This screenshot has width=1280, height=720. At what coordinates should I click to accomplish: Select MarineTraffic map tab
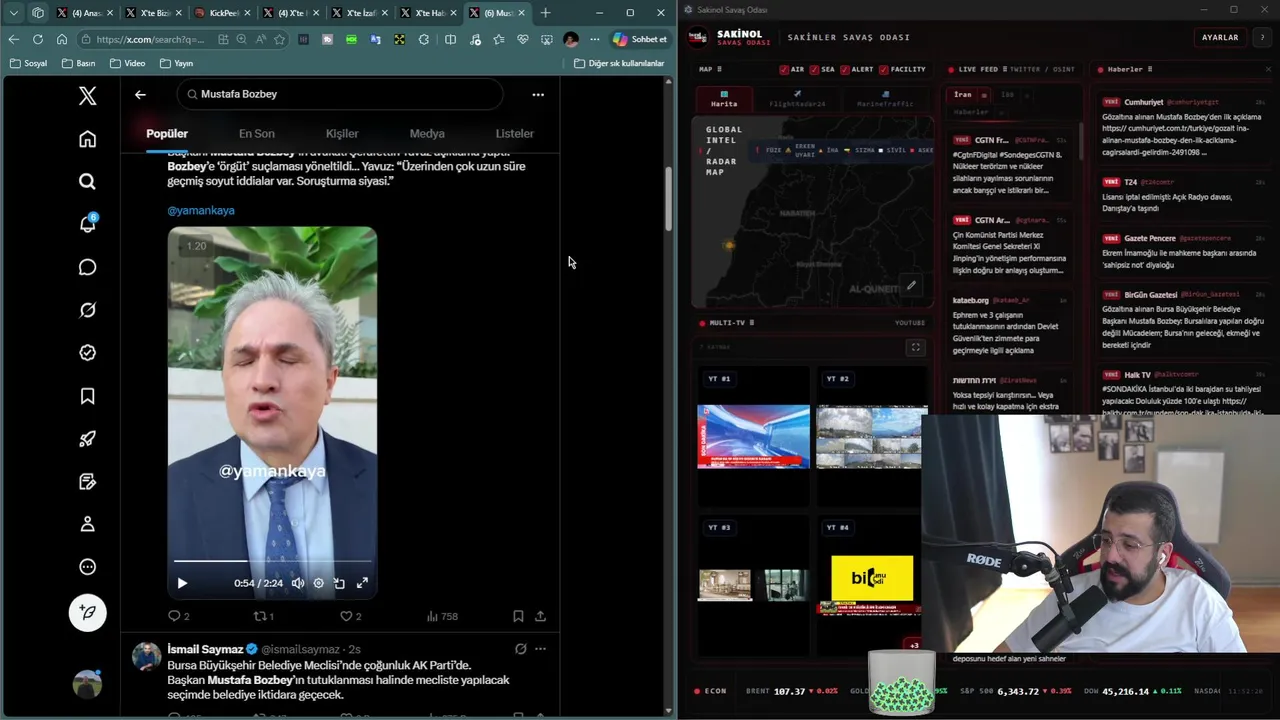pyautogui.click(x=885, y=98)
